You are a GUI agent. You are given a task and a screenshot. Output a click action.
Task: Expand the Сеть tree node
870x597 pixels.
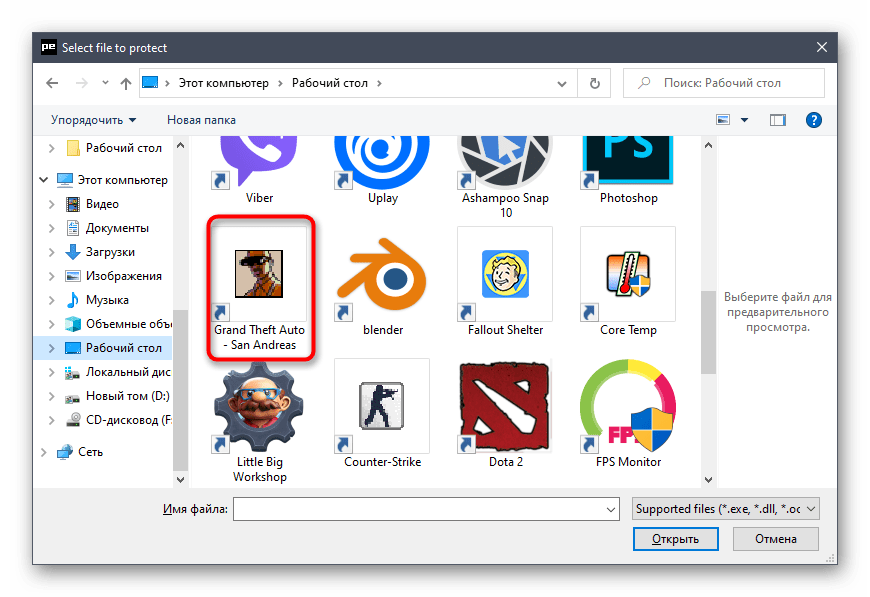pos(44,452)
